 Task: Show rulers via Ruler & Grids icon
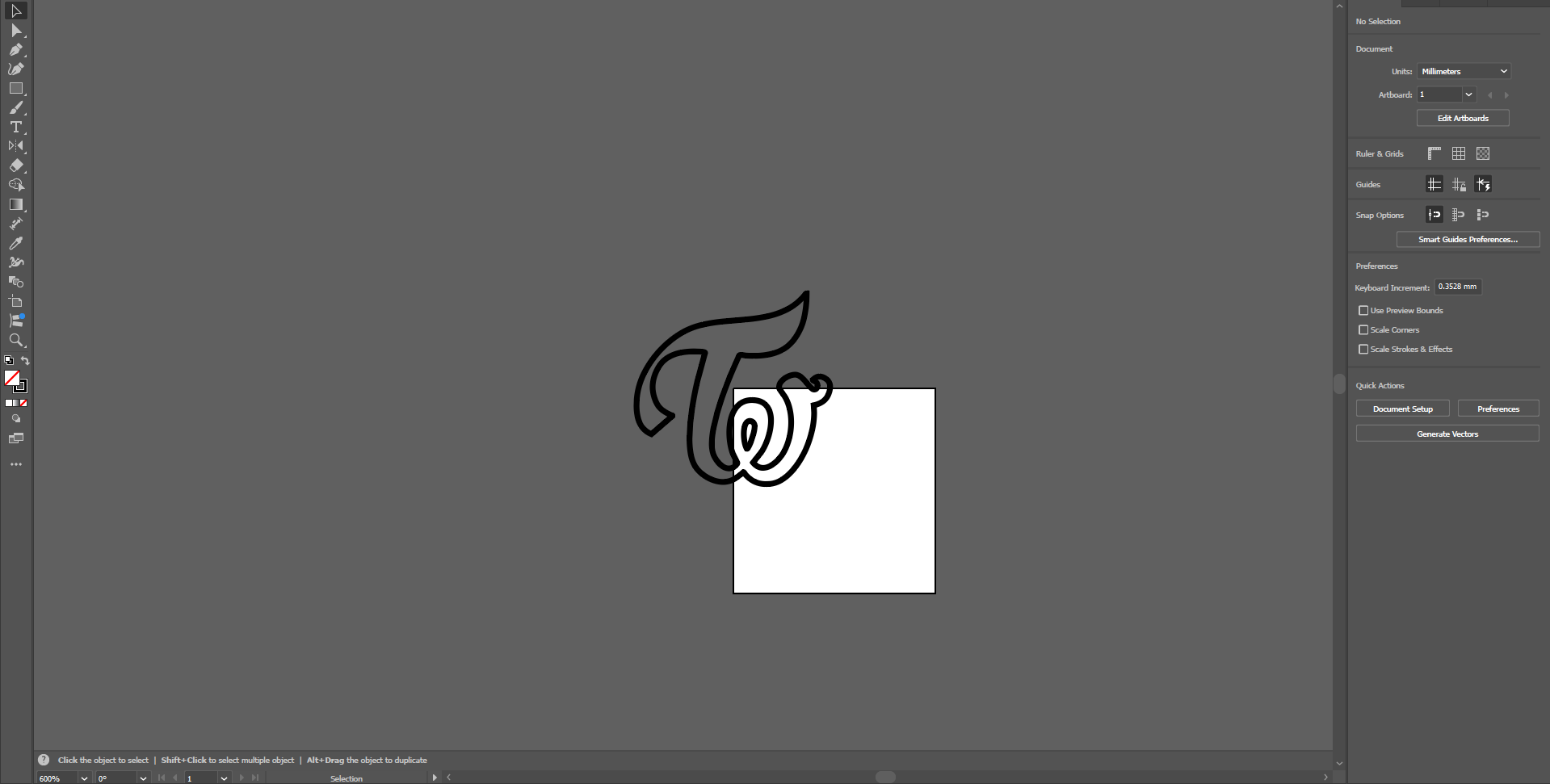[1434, 153]
